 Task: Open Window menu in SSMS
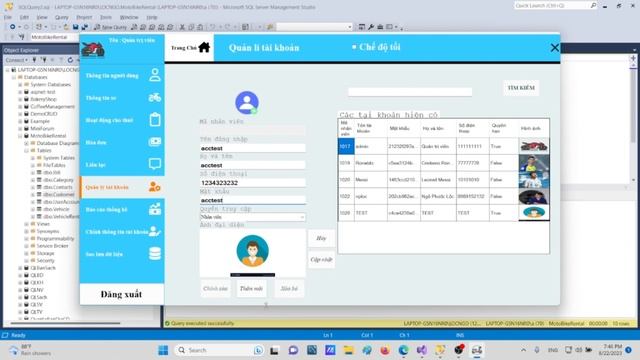(x=129, y=17)
